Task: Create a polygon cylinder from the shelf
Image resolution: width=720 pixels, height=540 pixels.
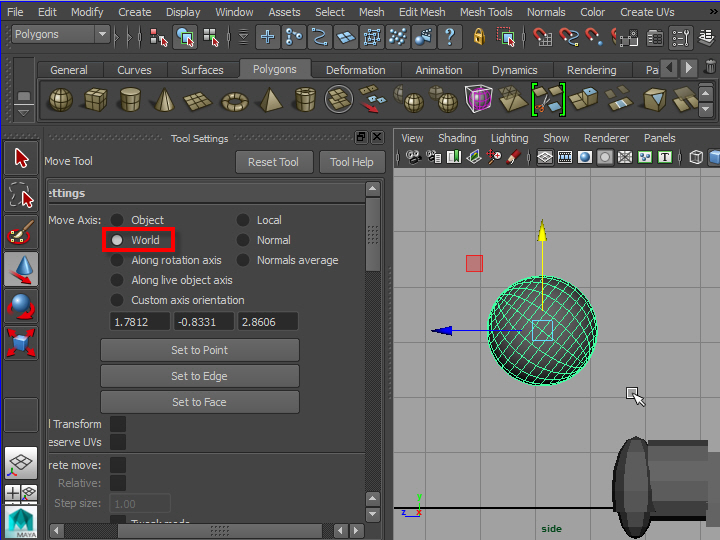Action: pyautogui.click(x=130, y=99)
